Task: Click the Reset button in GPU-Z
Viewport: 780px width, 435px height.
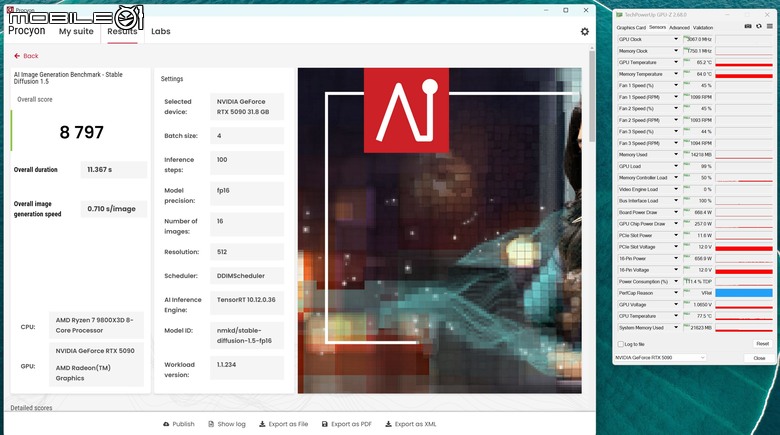Action: coord(762,344)
